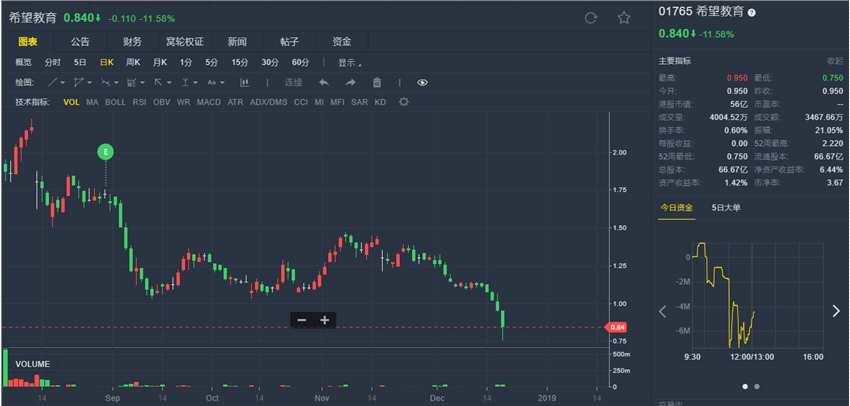850x406 pixels.
Task: Click the green E event marker
Action: click(106, 152)
